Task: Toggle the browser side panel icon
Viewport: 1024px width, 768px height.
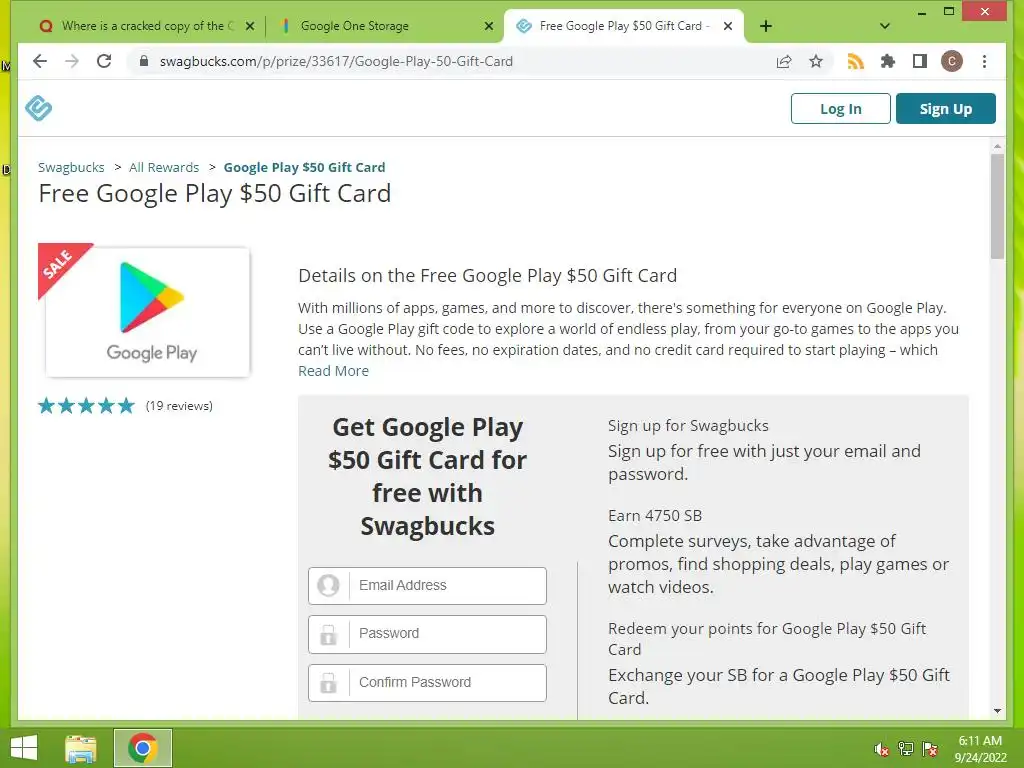Action: (920, 61)
